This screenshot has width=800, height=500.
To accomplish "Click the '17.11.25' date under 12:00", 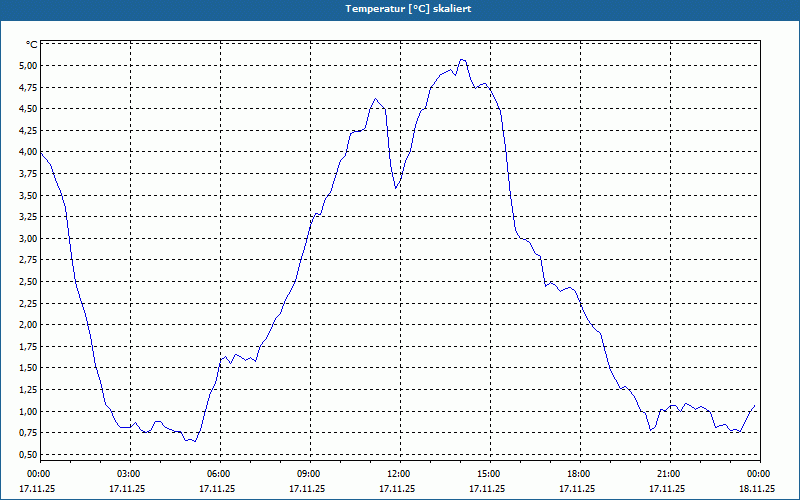I will click(x=397, y=489).
